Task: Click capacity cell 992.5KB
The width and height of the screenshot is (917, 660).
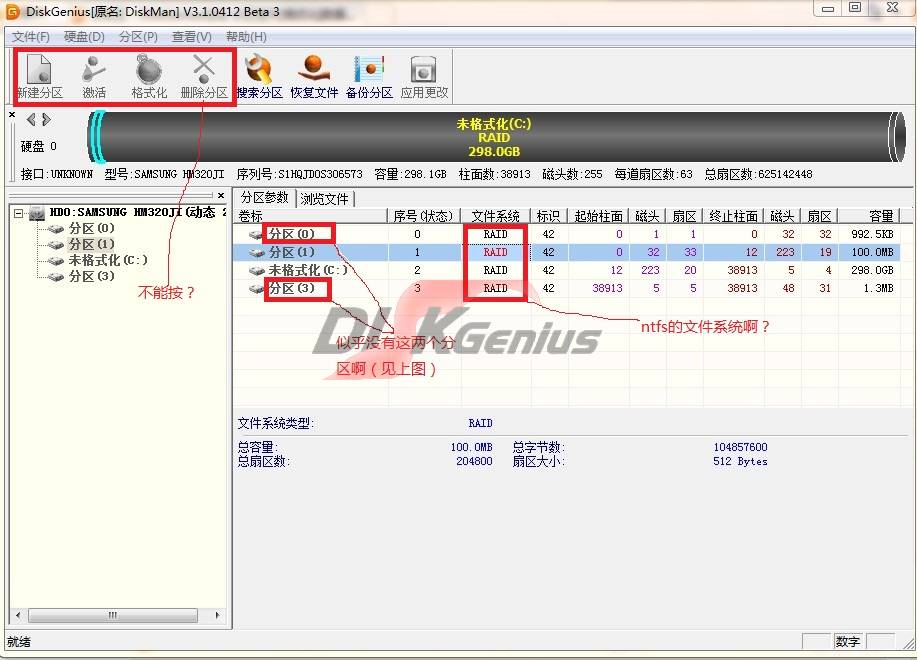Action: pos(872,234)
